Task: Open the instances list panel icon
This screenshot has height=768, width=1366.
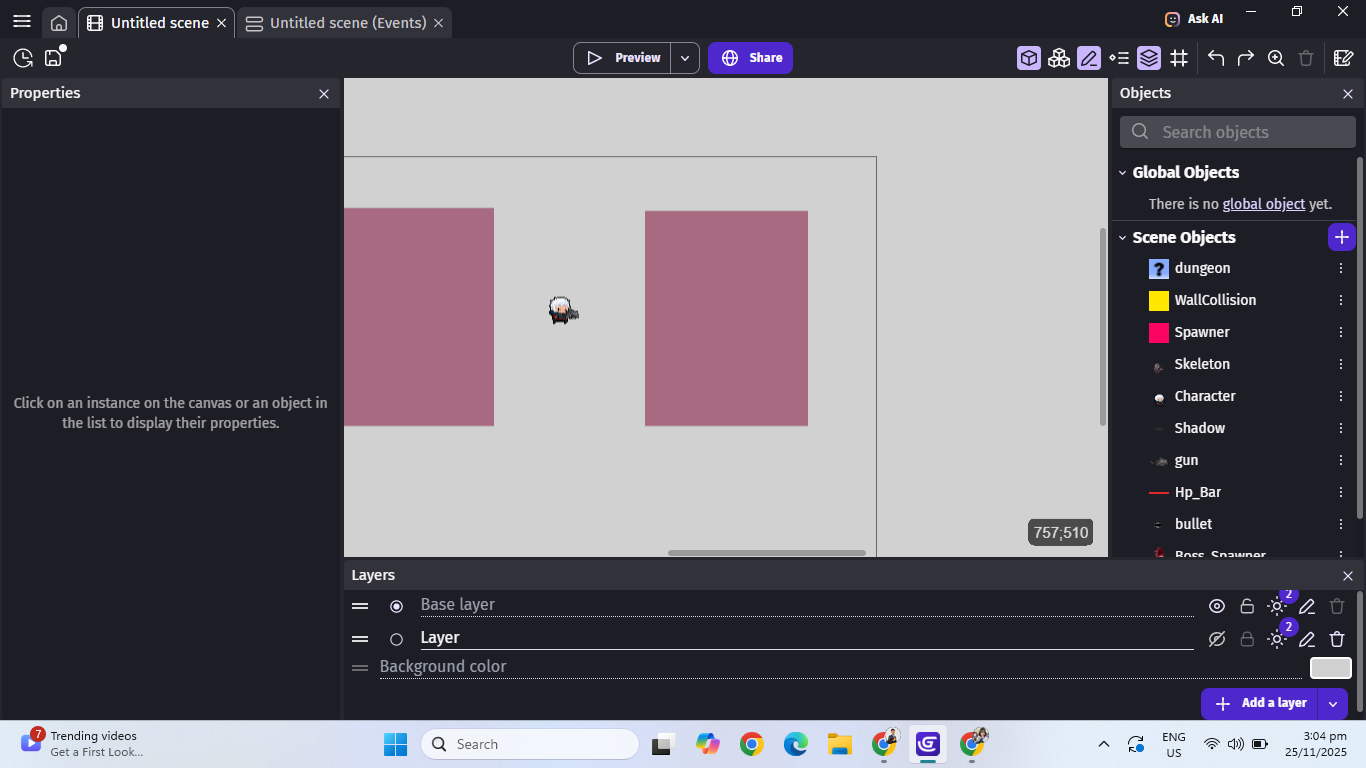Action: point(1119,58)
